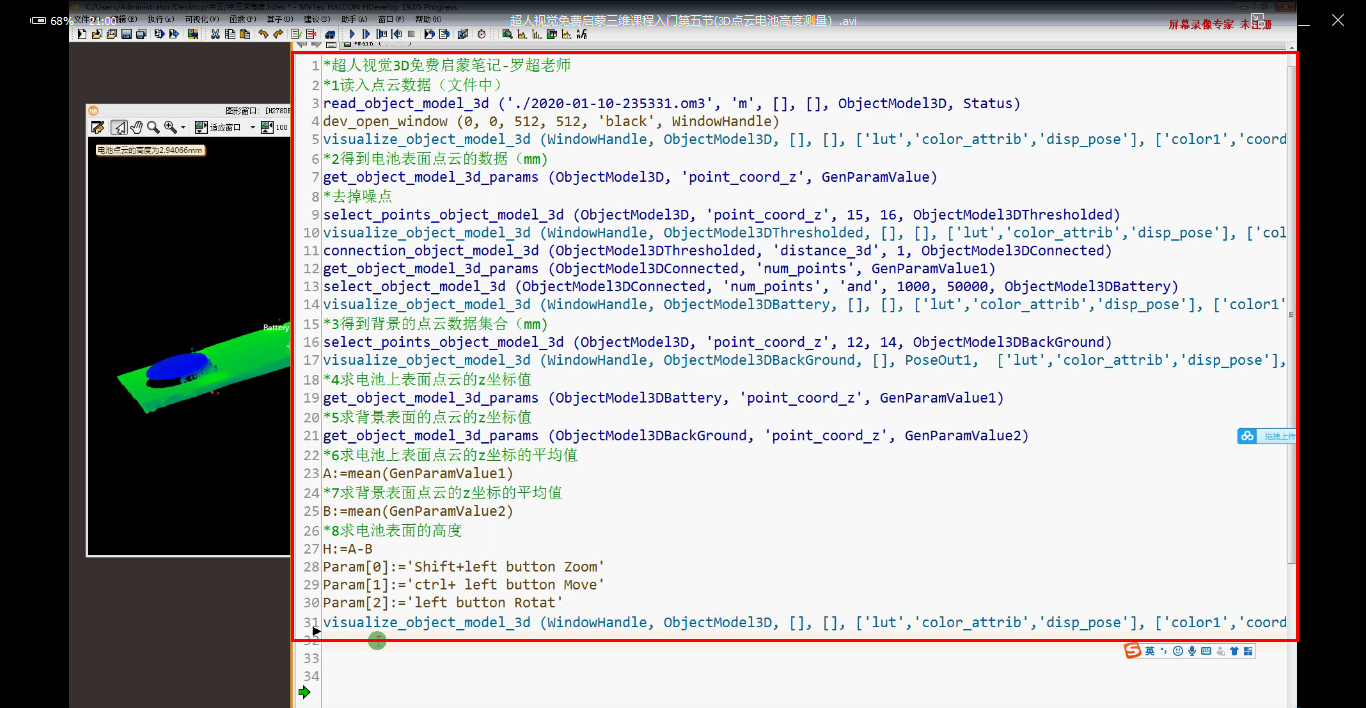Click the Sogou skin shirt icon
Image resolution: width=1366 pixels, height=708 pixels.
click(1234, 651)
